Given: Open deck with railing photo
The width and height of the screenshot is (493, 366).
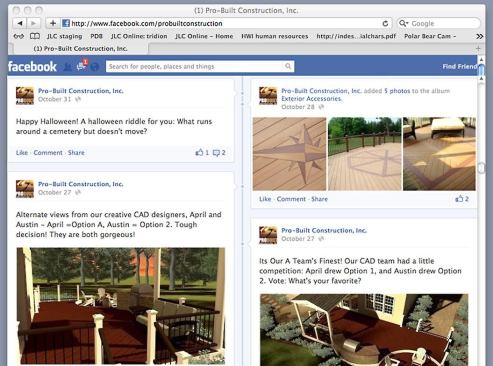Looking at the screenshot, I should point(365,154).
